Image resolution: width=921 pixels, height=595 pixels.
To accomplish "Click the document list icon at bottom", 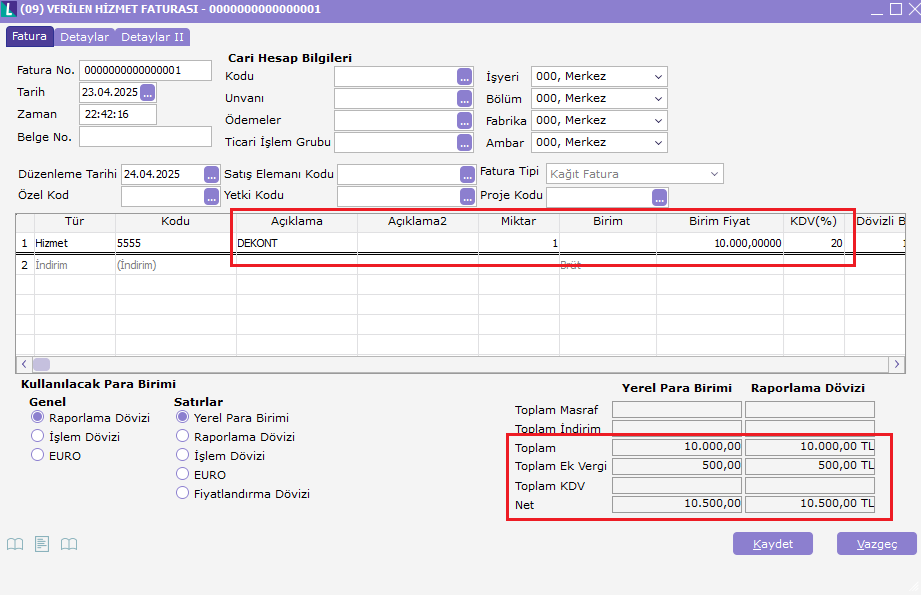I will [42, 544].
